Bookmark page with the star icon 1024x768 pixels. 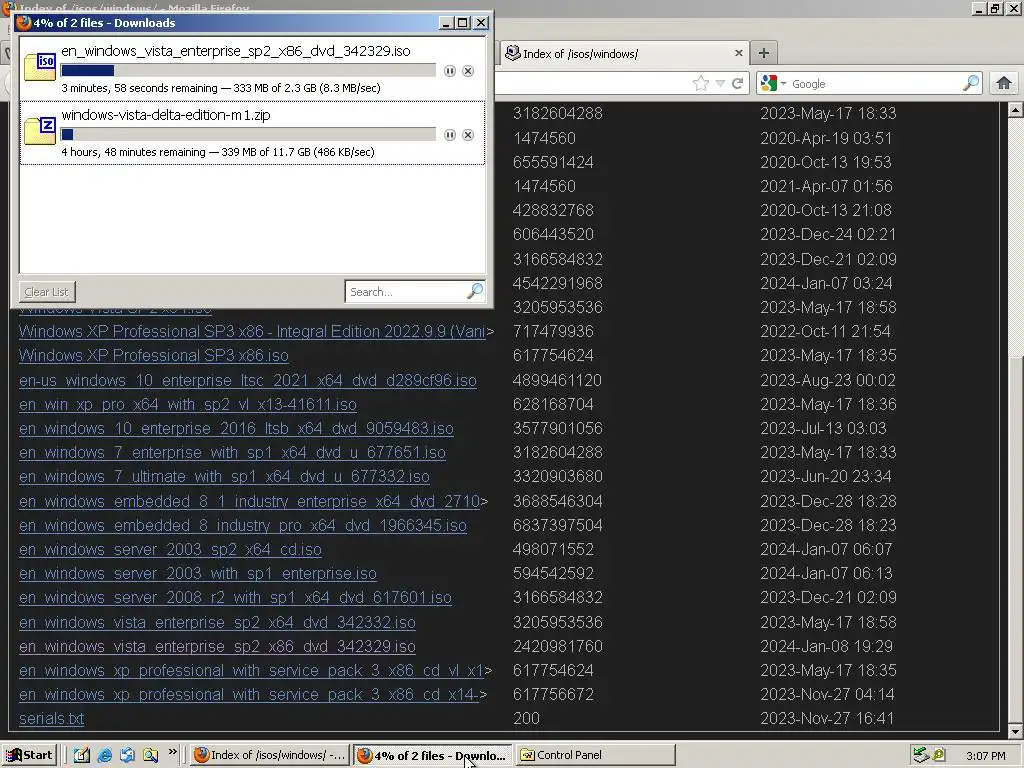tap(701, 84)
